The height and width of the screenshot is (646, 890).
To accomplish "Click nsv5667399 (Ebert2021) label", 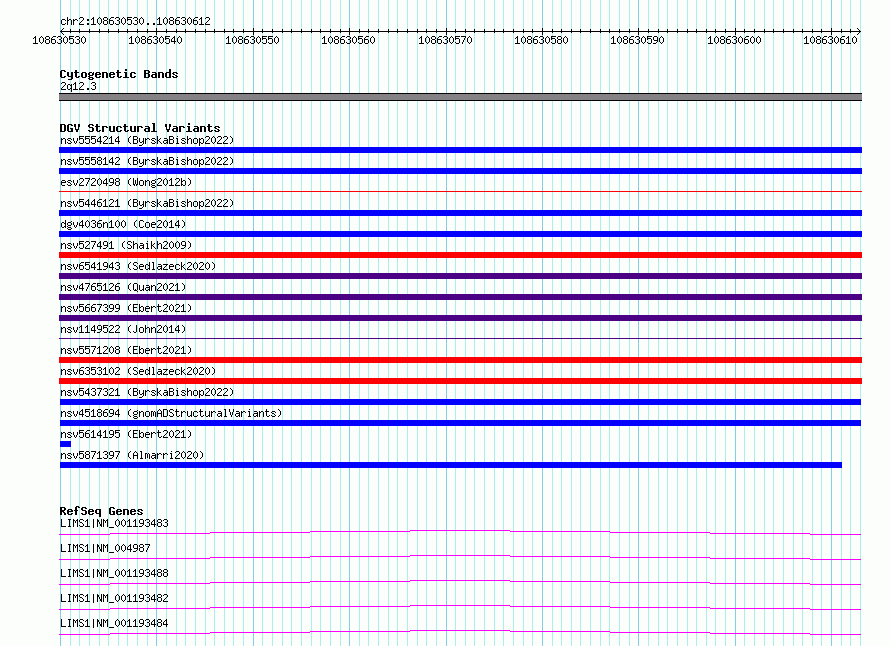I will (126, 308).
